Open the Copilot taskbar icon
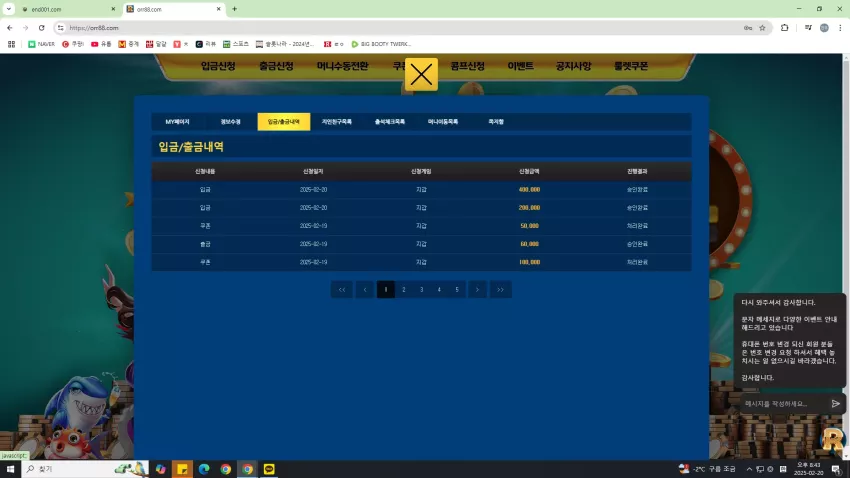 (160, 469)
